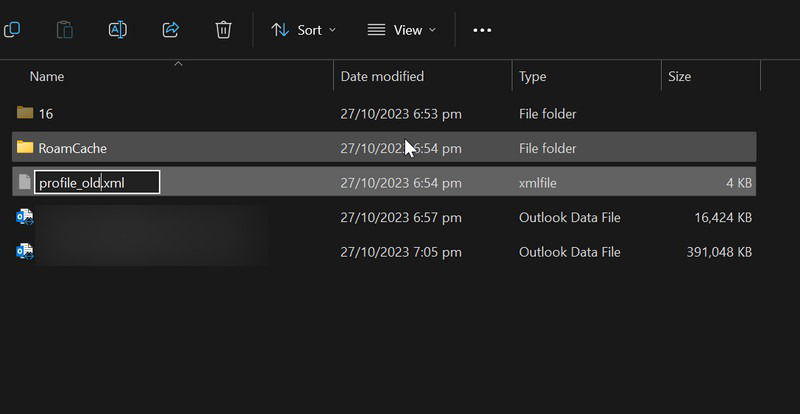Open the three-dot See more menu
The image size is (800, 414).
(x=482, y=30)
